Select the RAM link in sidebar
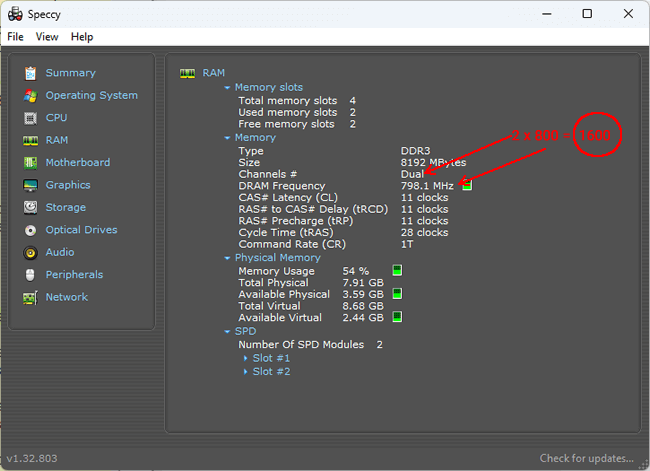Screen dimensions: 650x471 [x=56, y=140]
